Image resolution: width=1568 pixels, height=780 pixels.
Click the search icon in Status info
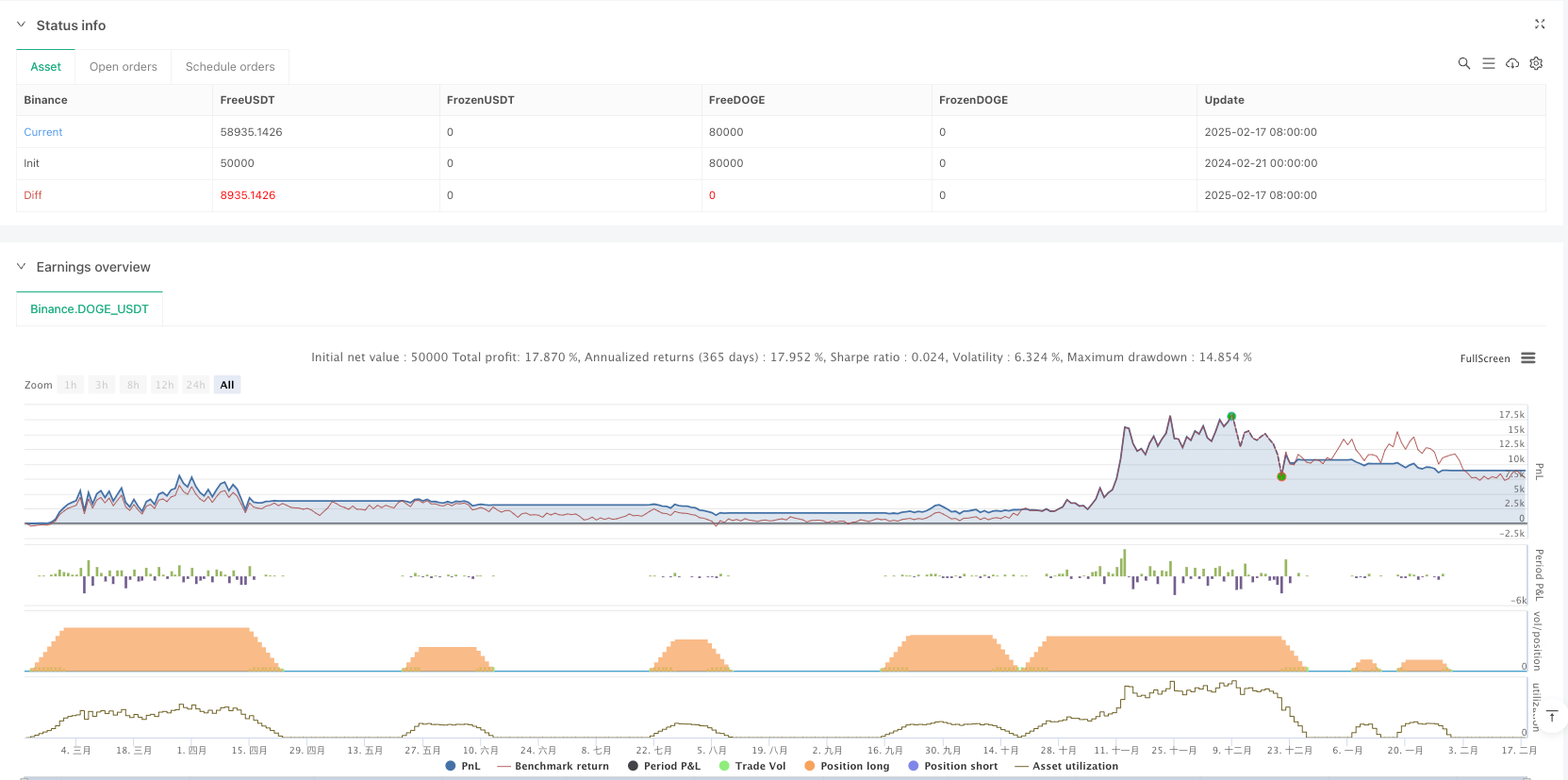pos(1463,63)
